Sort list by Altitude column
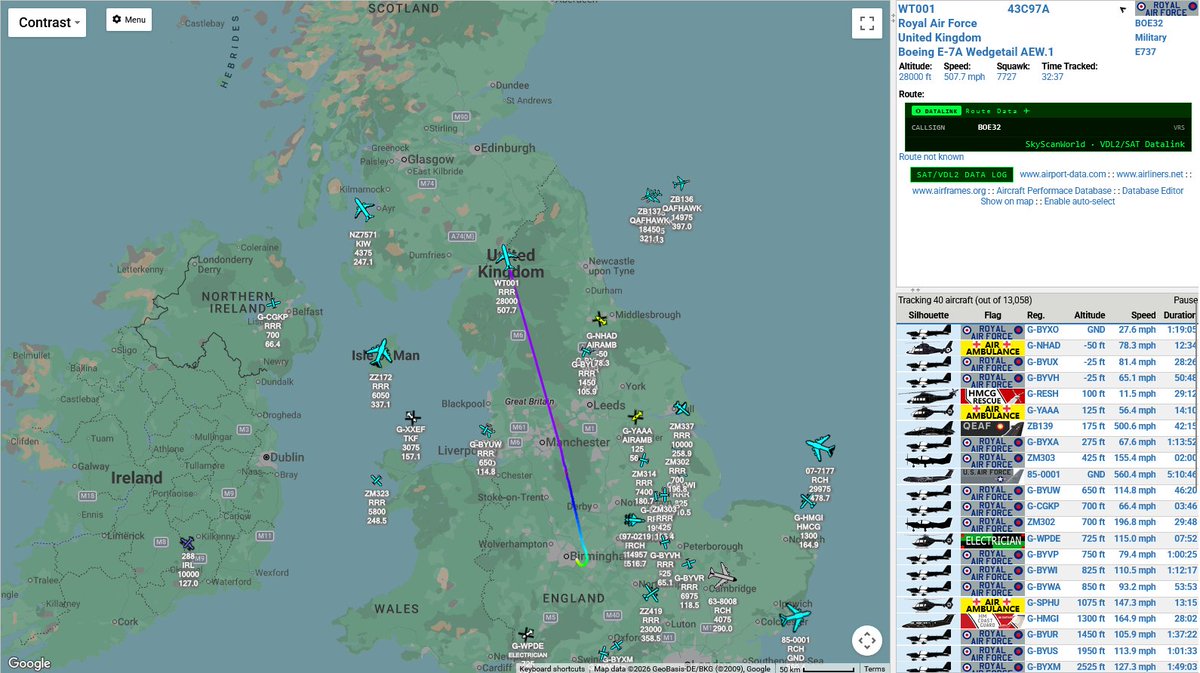 point(1090,315)
